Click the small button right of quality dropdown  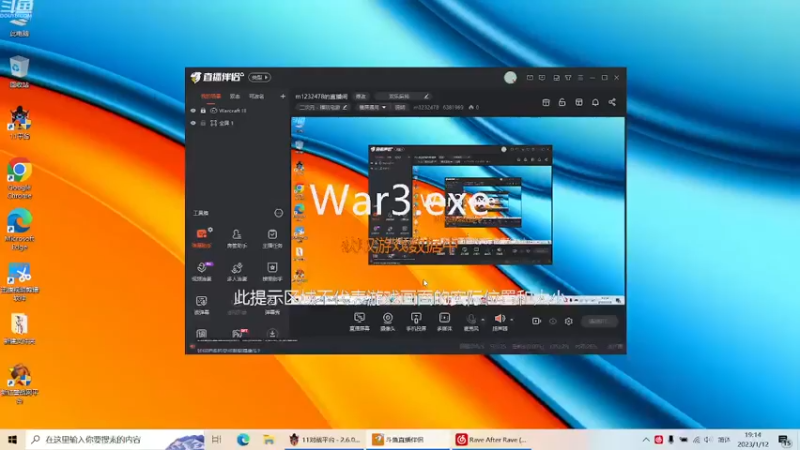coord(400,108)
